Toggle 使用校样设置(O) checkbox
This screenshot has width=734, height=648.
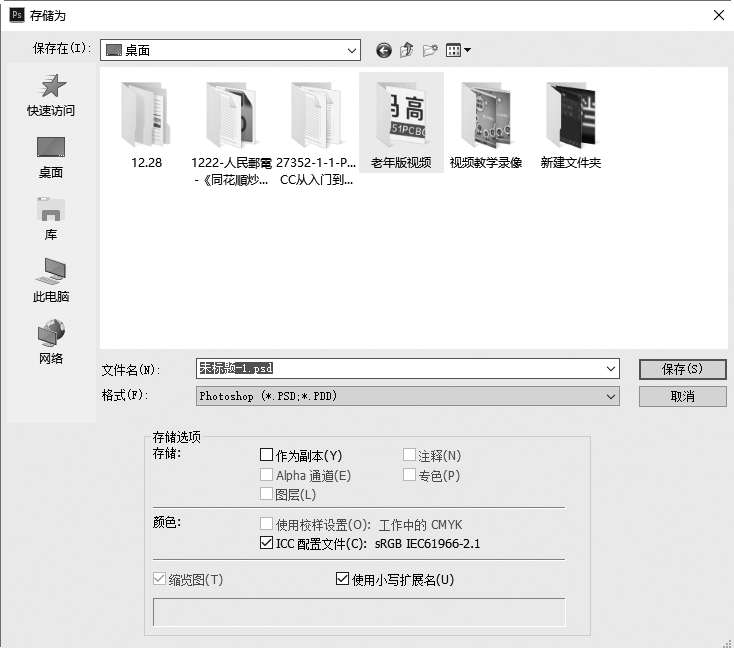click(266, 523)
